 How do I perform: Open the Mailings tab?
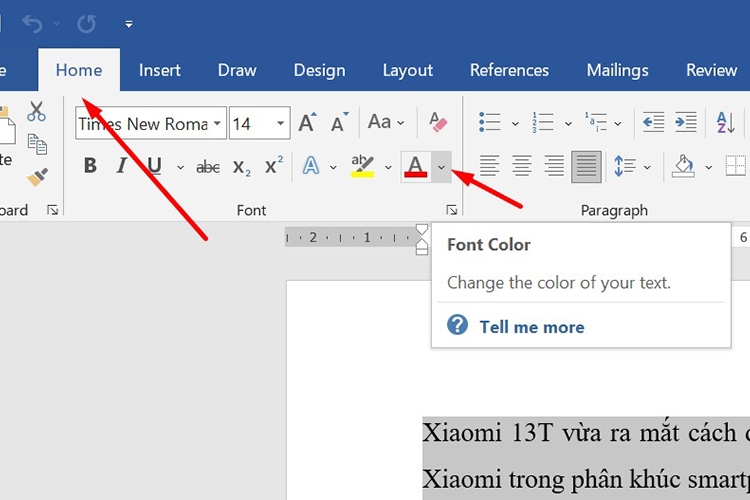(618, 70)
